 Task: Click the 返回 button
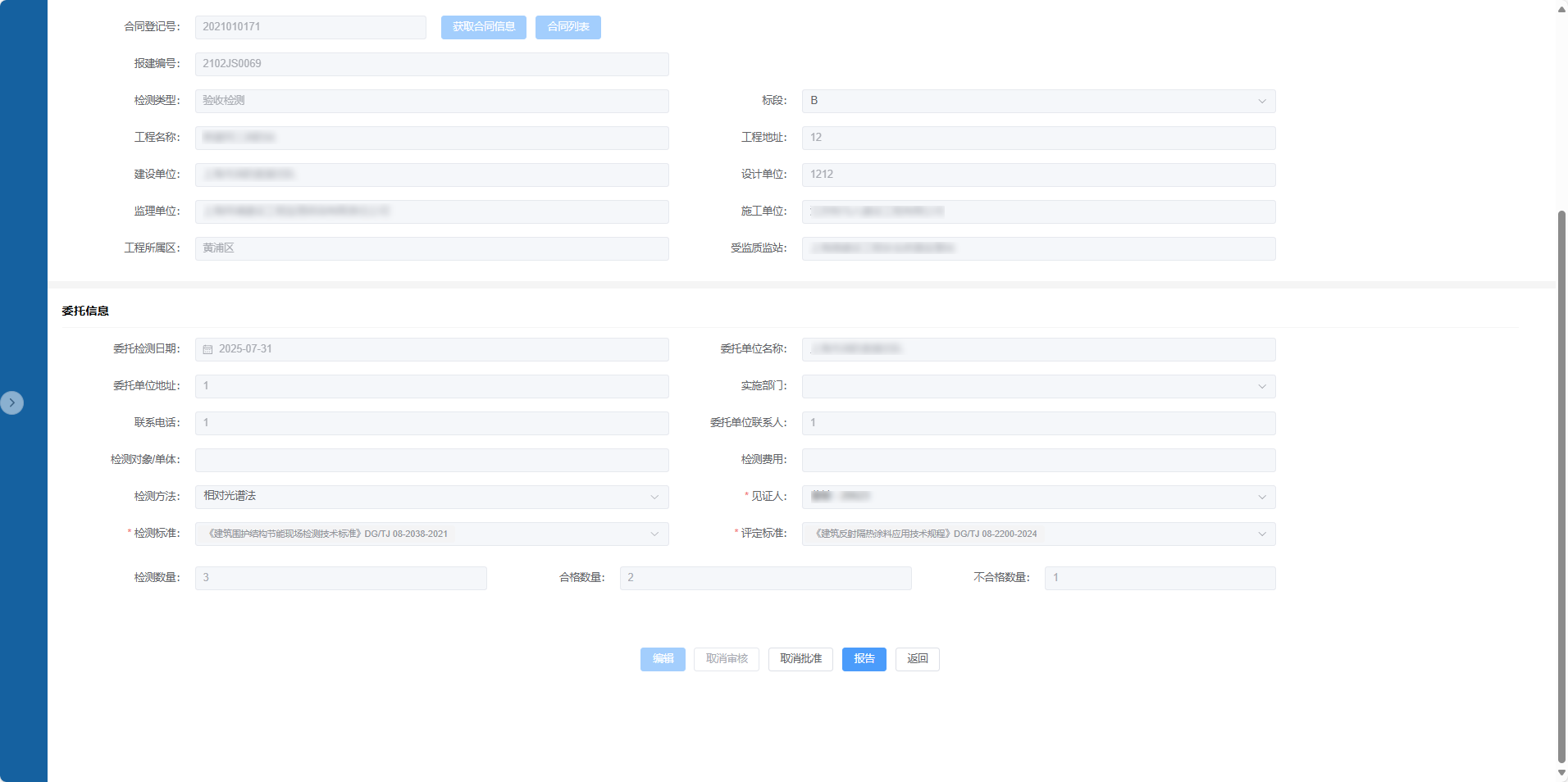917,659
